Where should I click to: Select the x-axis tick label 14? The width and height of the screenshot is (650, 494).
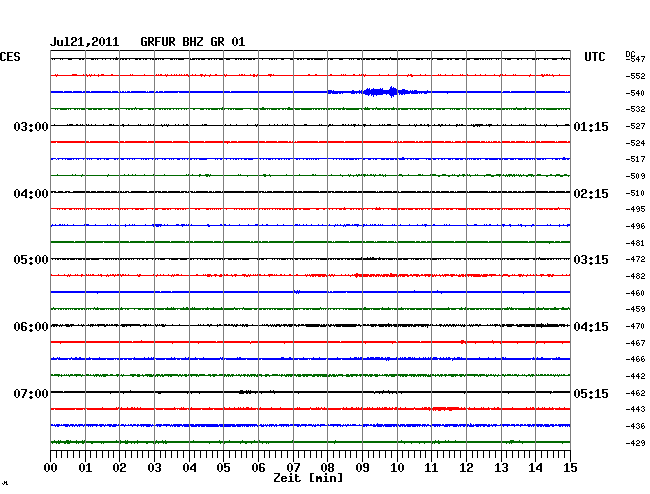pos(536,468)
